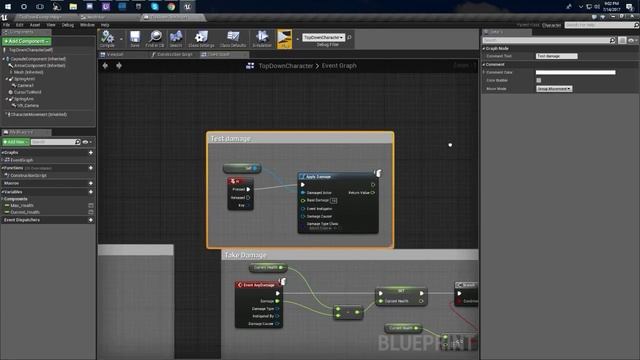Select ArrowComponent (Inherited) in the tree
Image resolution: width=640 pixels, height=360 pixels.
39,65
